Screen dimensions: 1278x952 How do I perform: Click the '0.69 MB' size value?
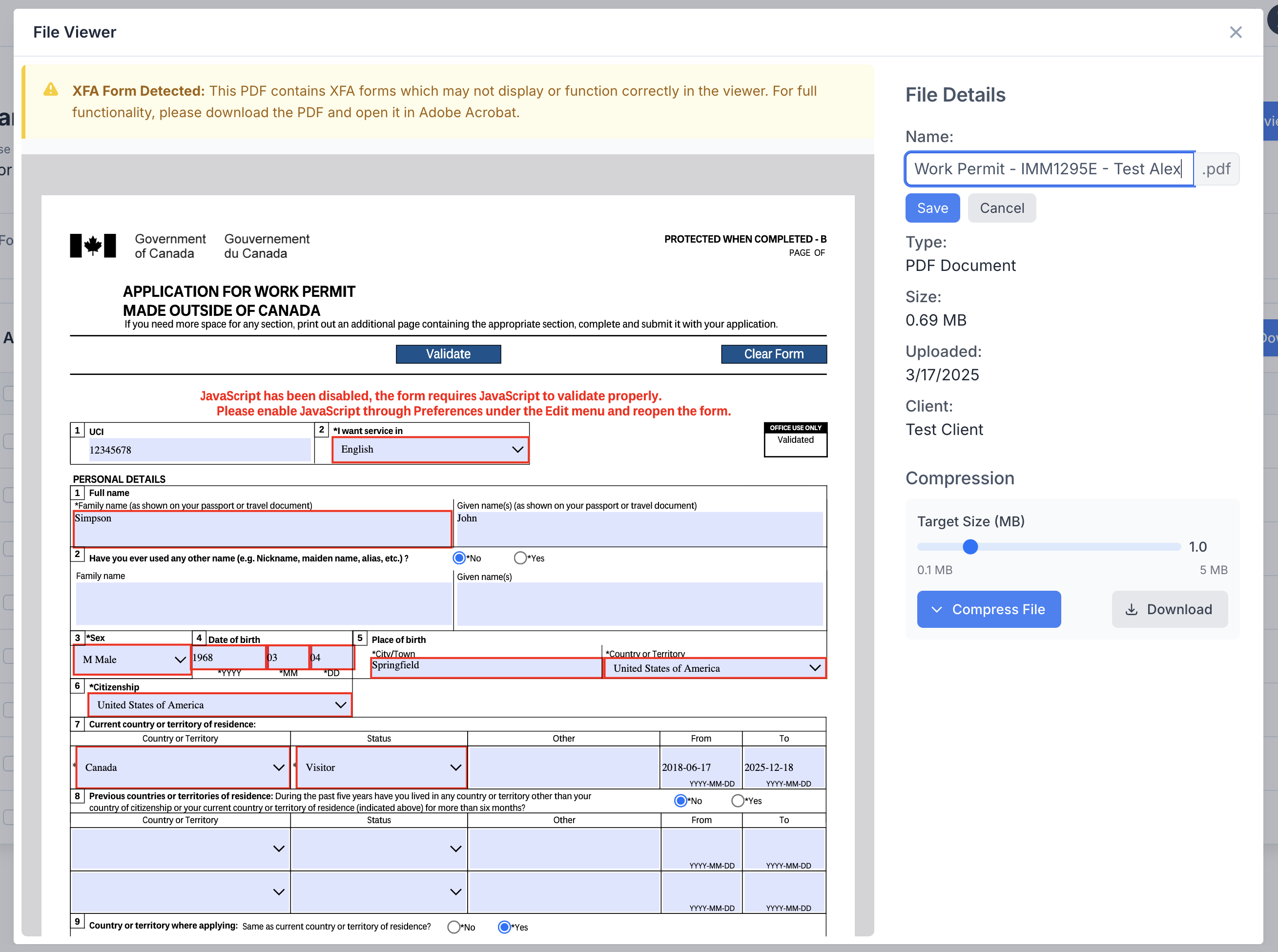[936, 320]
